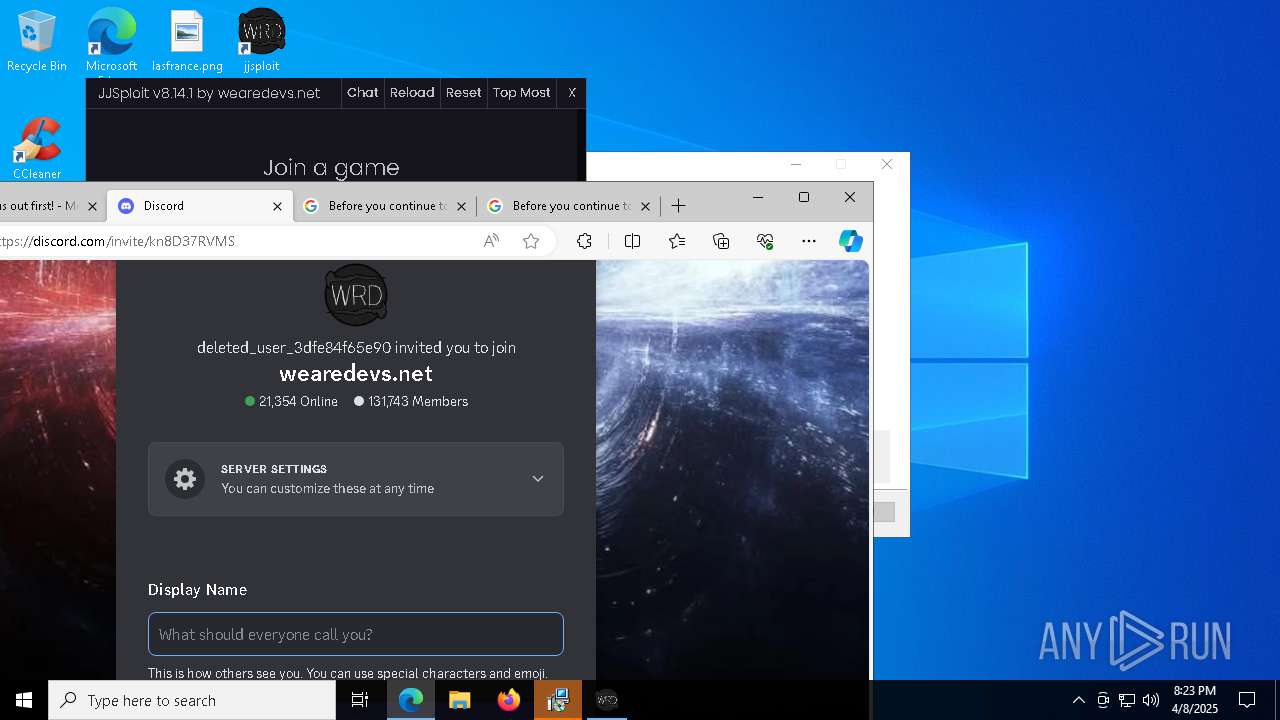Click Reset in the JJSploit window

click(x=463, y=93)
